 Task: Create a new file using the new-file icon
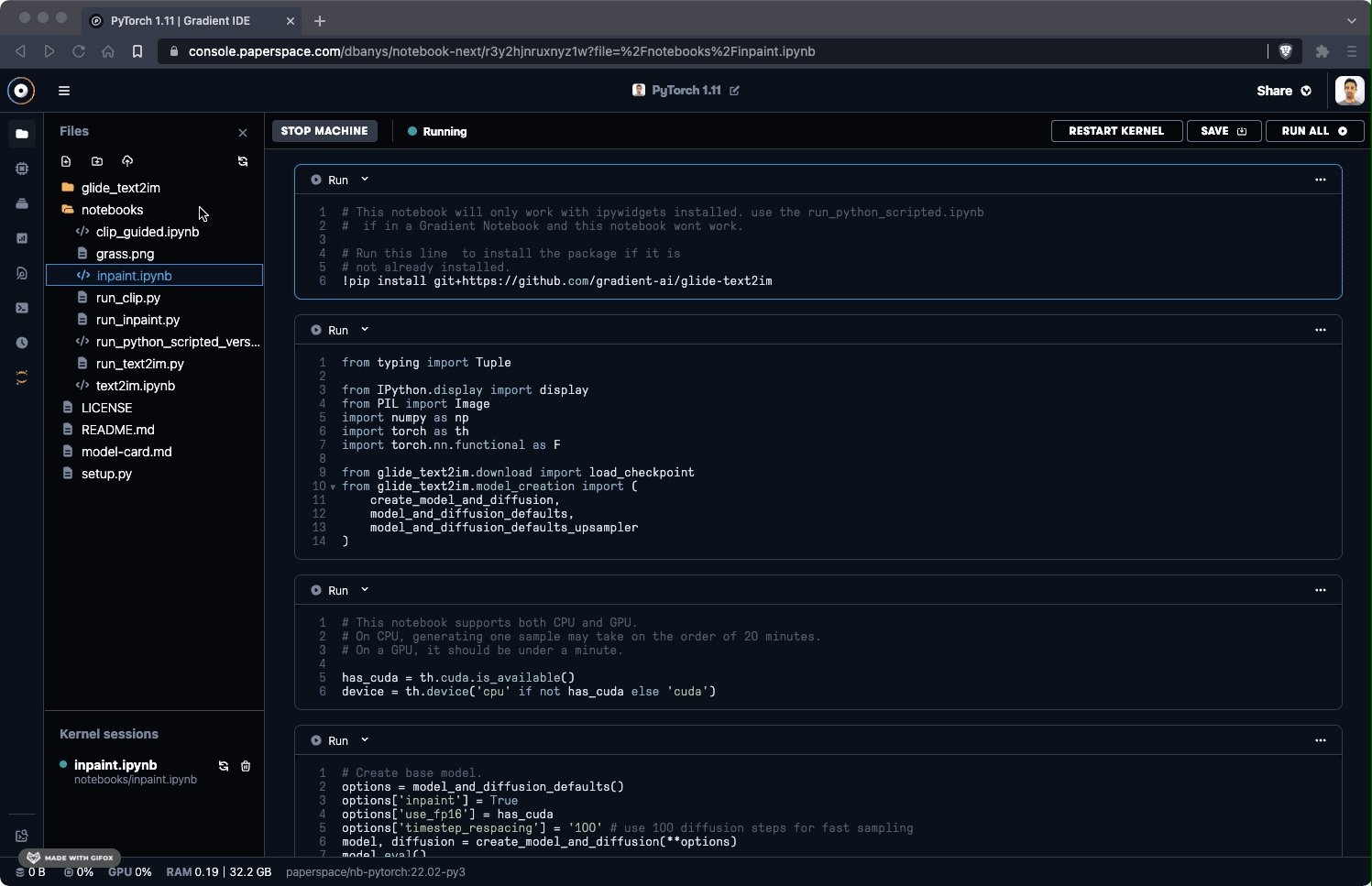point(66,160)
